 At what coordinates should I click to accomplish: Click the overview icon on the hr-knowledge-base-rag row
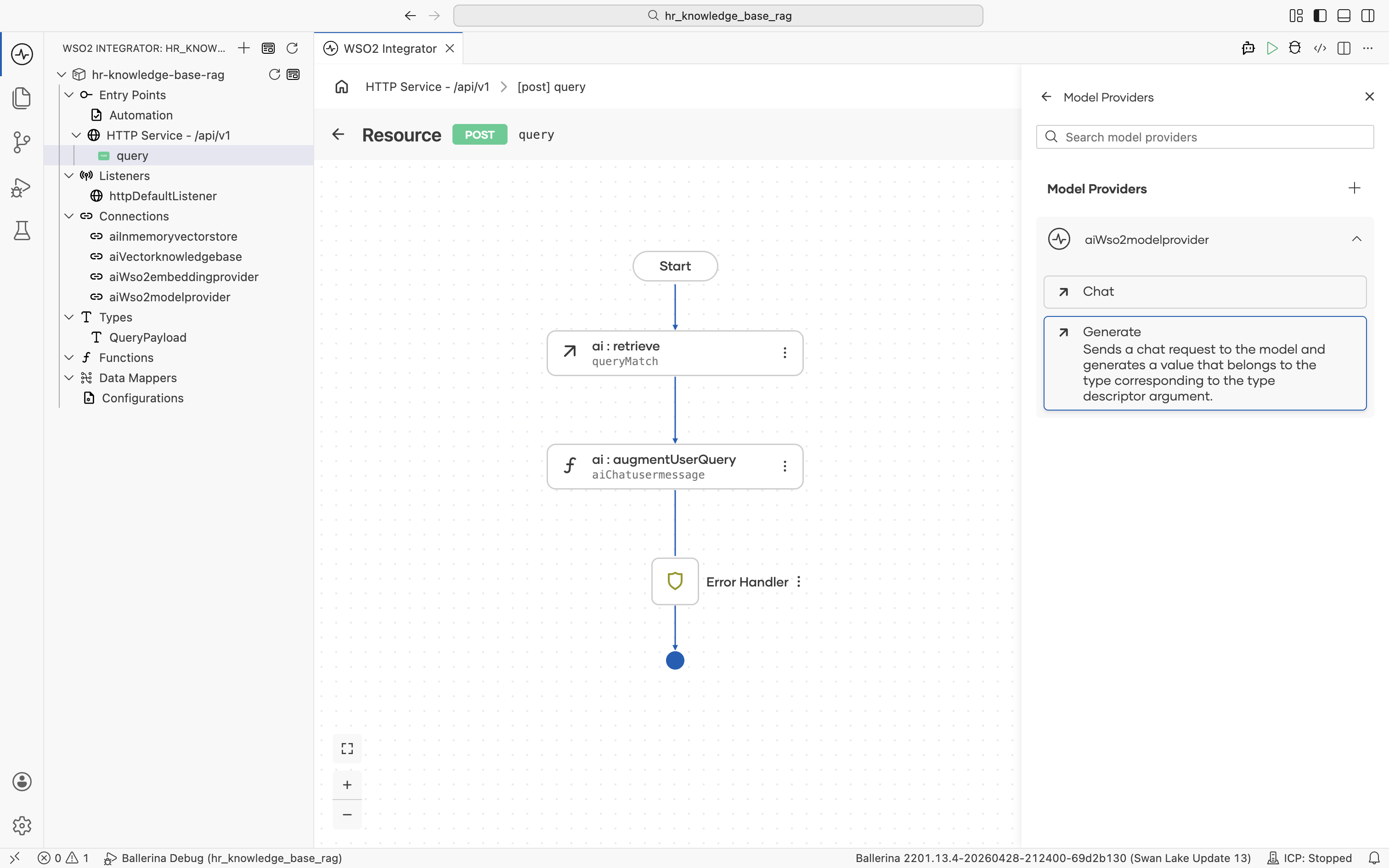pos(294,74)
